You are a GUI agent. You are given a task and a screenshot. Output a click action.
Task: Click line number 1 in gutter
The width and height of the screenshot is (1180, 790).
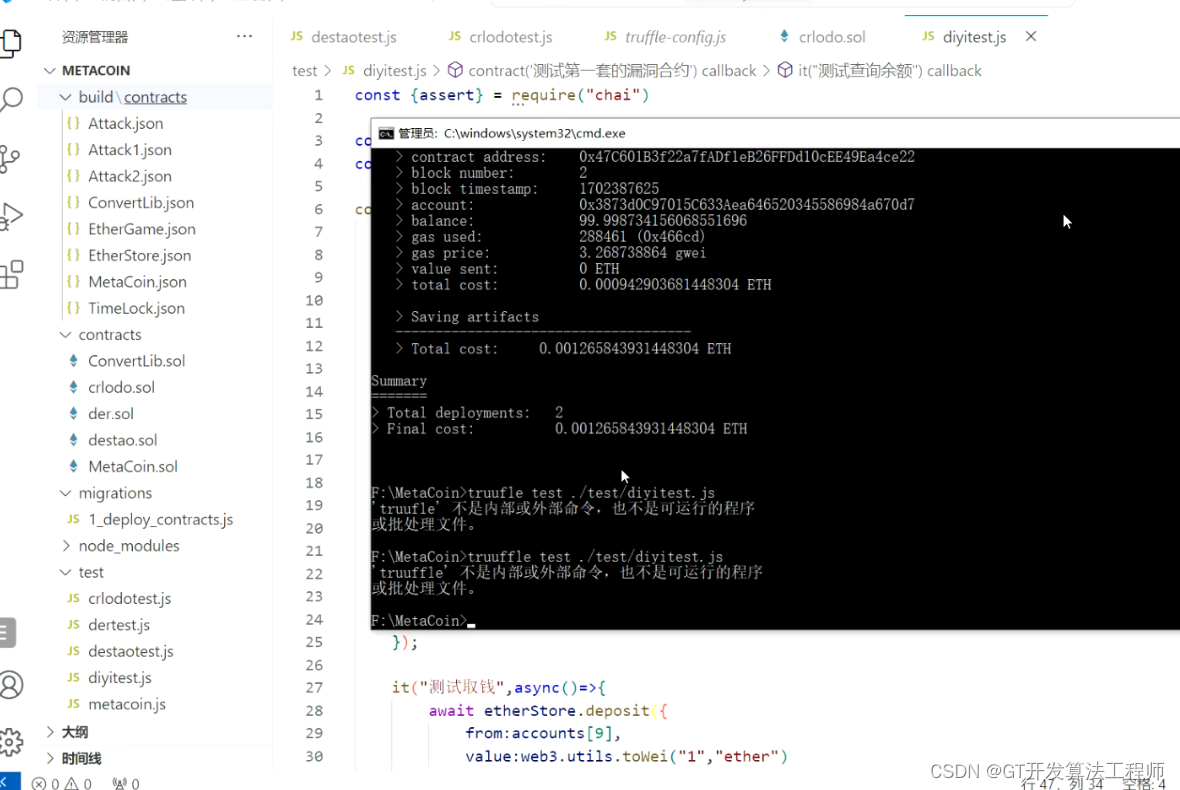(x=318, y=96)
